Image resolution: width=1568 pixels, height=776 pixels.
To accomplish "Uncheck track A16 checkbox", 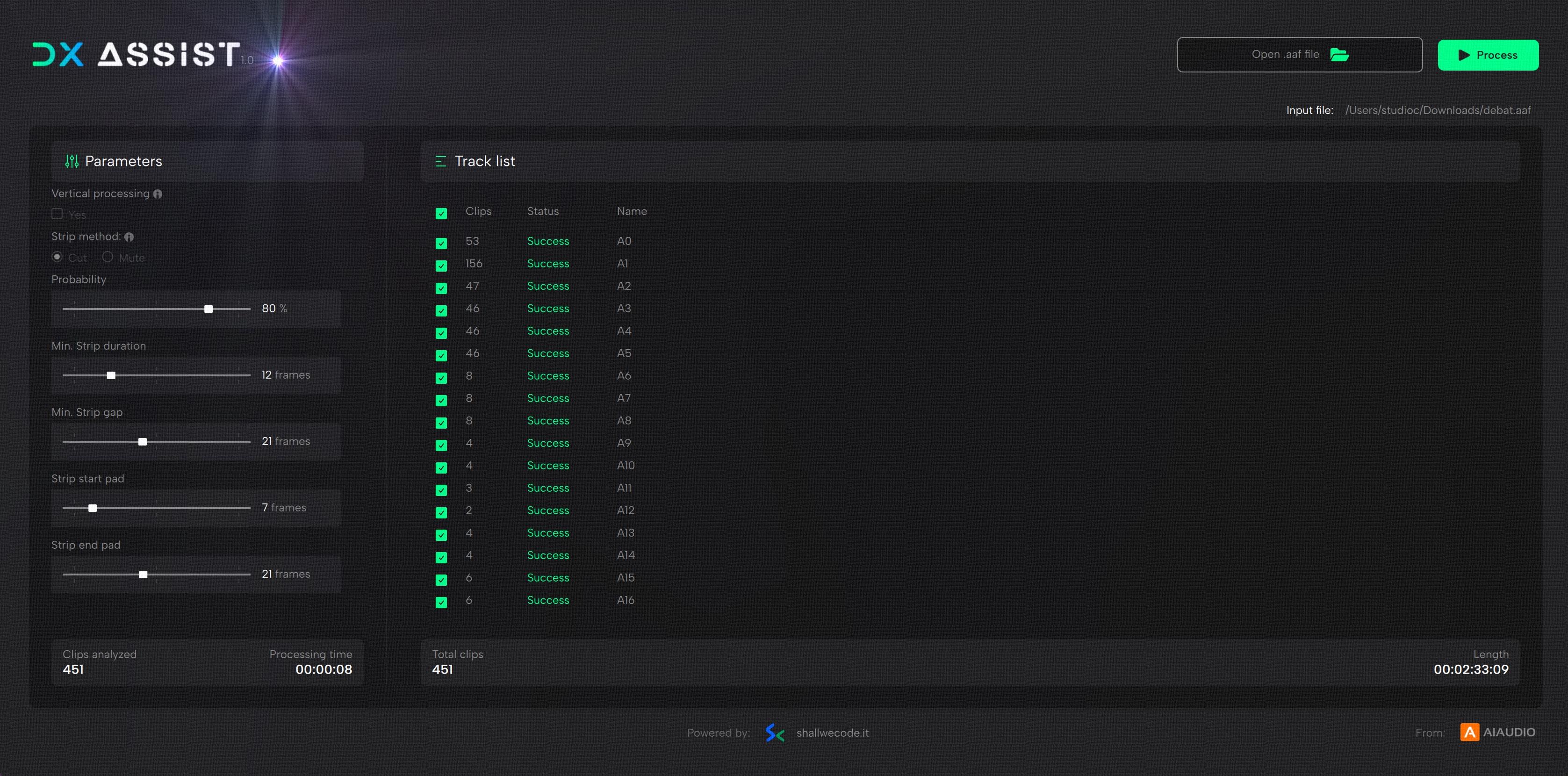I will click(x=441, y=602).
